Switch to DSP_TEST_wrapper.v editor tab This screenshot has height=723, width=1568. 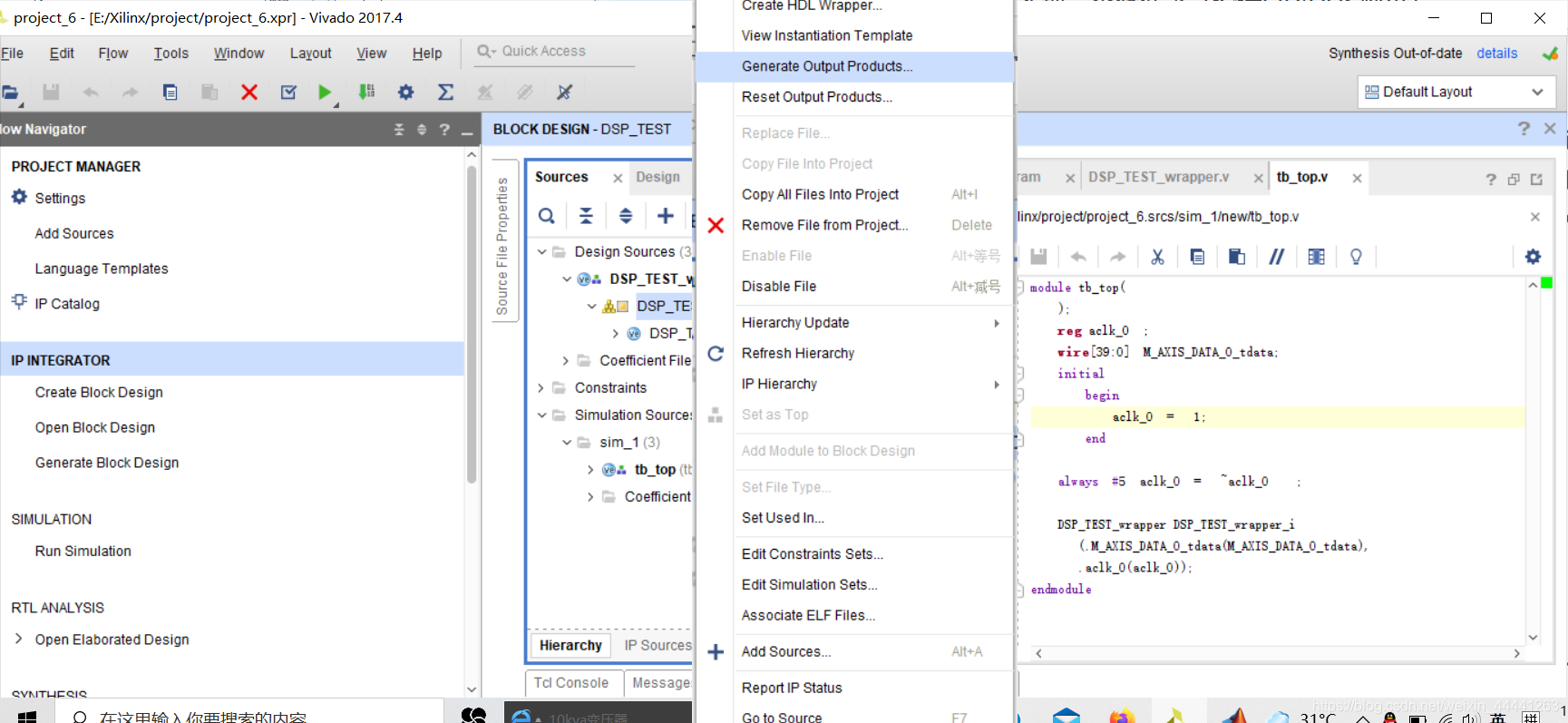[x=1159, y=177]
